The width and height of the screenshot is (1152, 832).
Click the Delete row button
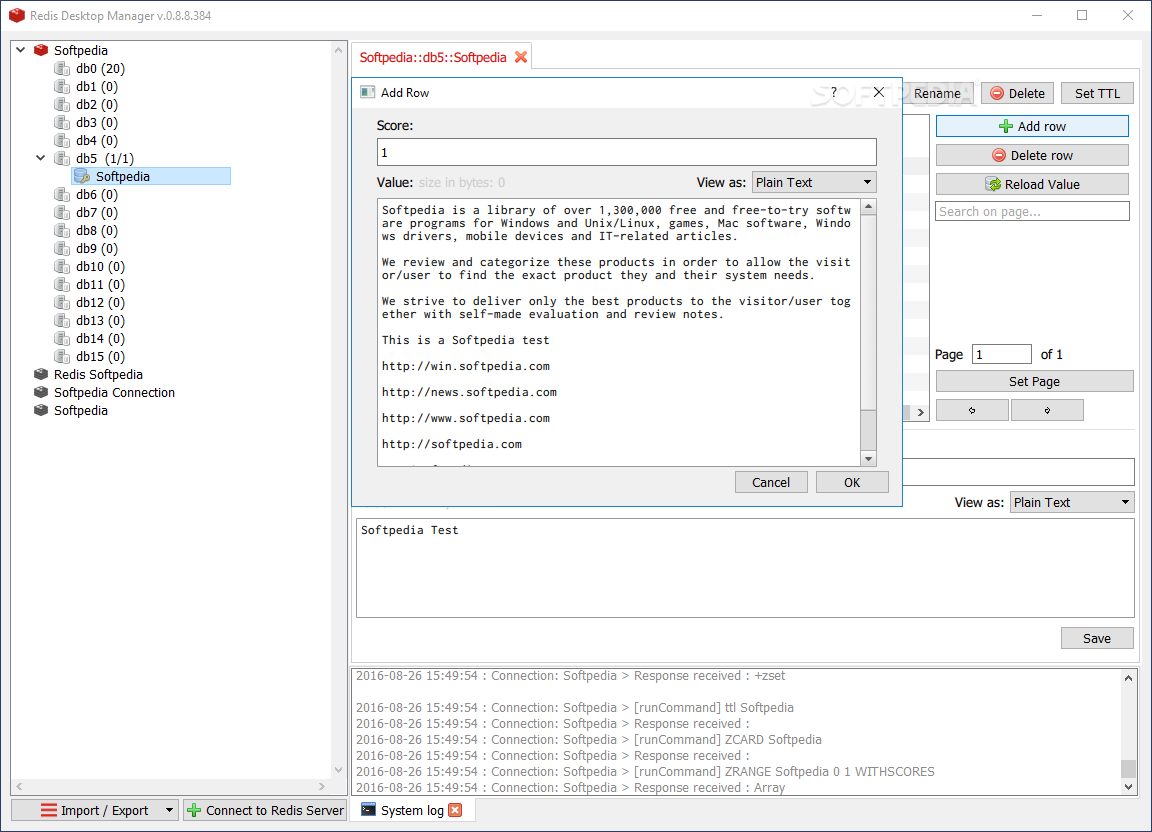1032,155
